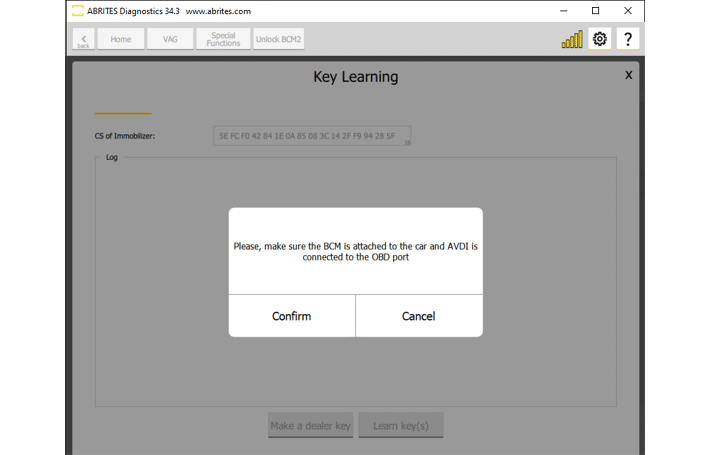Click the ABRITES logo in title bar
This screenshot has height=455, width=710.
click(x=77, y=11)
